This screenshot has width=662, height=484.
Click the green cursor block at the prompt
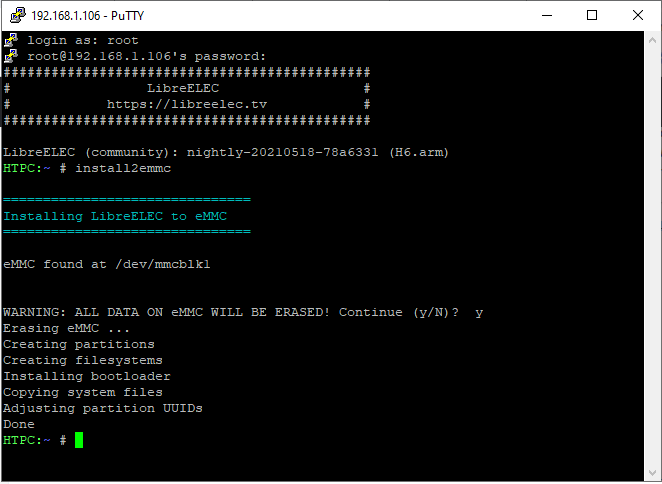tap(79, 440)
